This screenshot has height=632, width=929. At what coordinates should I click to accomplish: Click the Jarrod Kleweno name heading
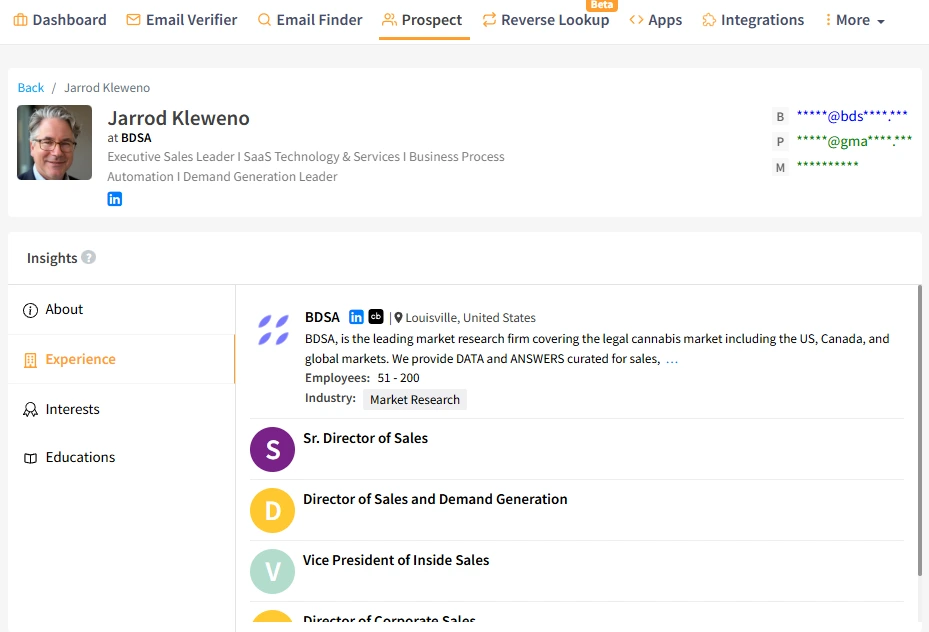click(178, 118)
